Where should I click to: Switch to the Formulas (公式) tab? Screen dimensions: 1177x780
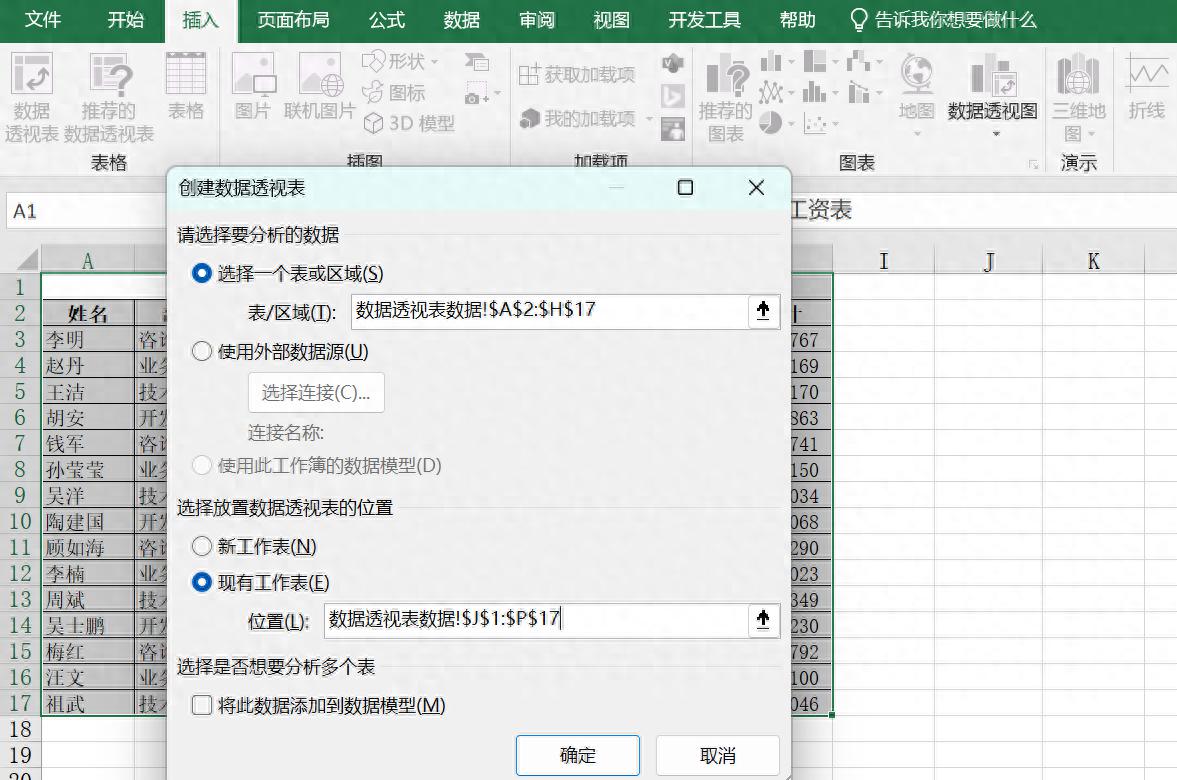pos(387,20)
